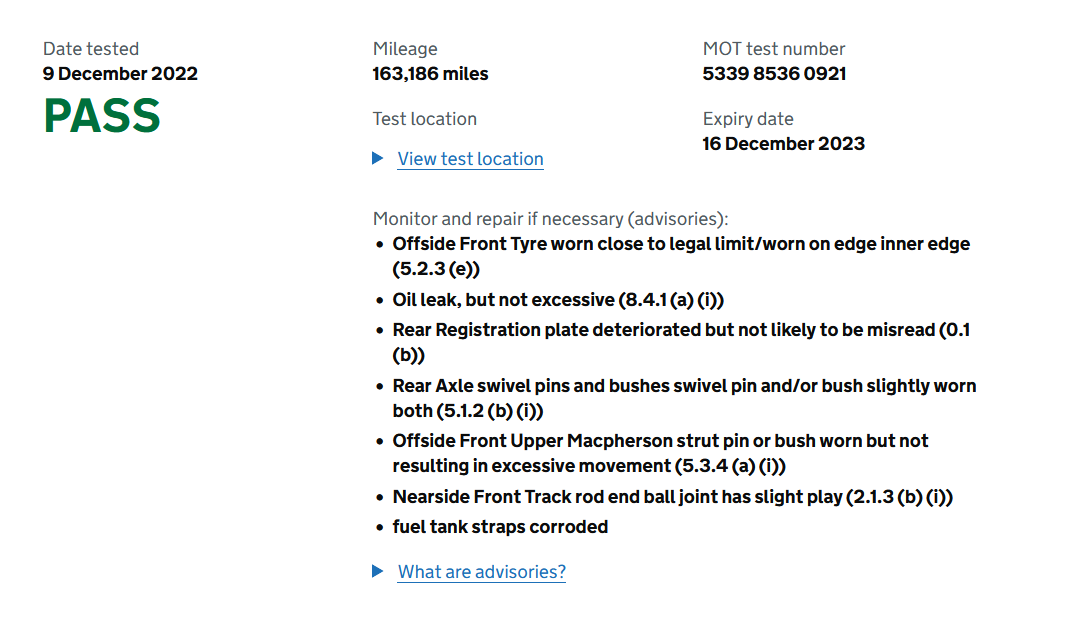Click the mileage value 163,186 miles

430,73
